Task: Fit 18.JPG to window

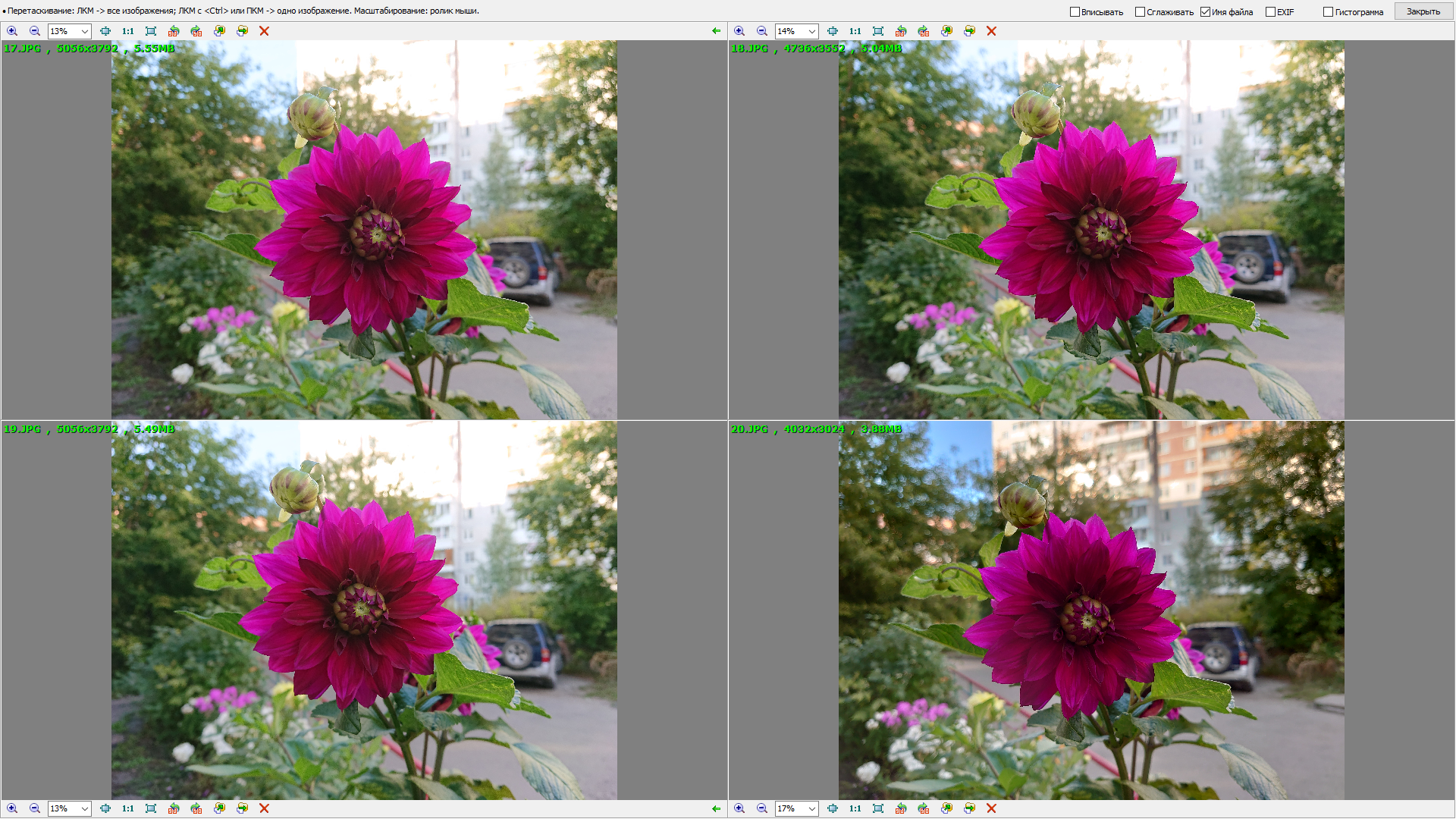Action: (x=878, y=31)
